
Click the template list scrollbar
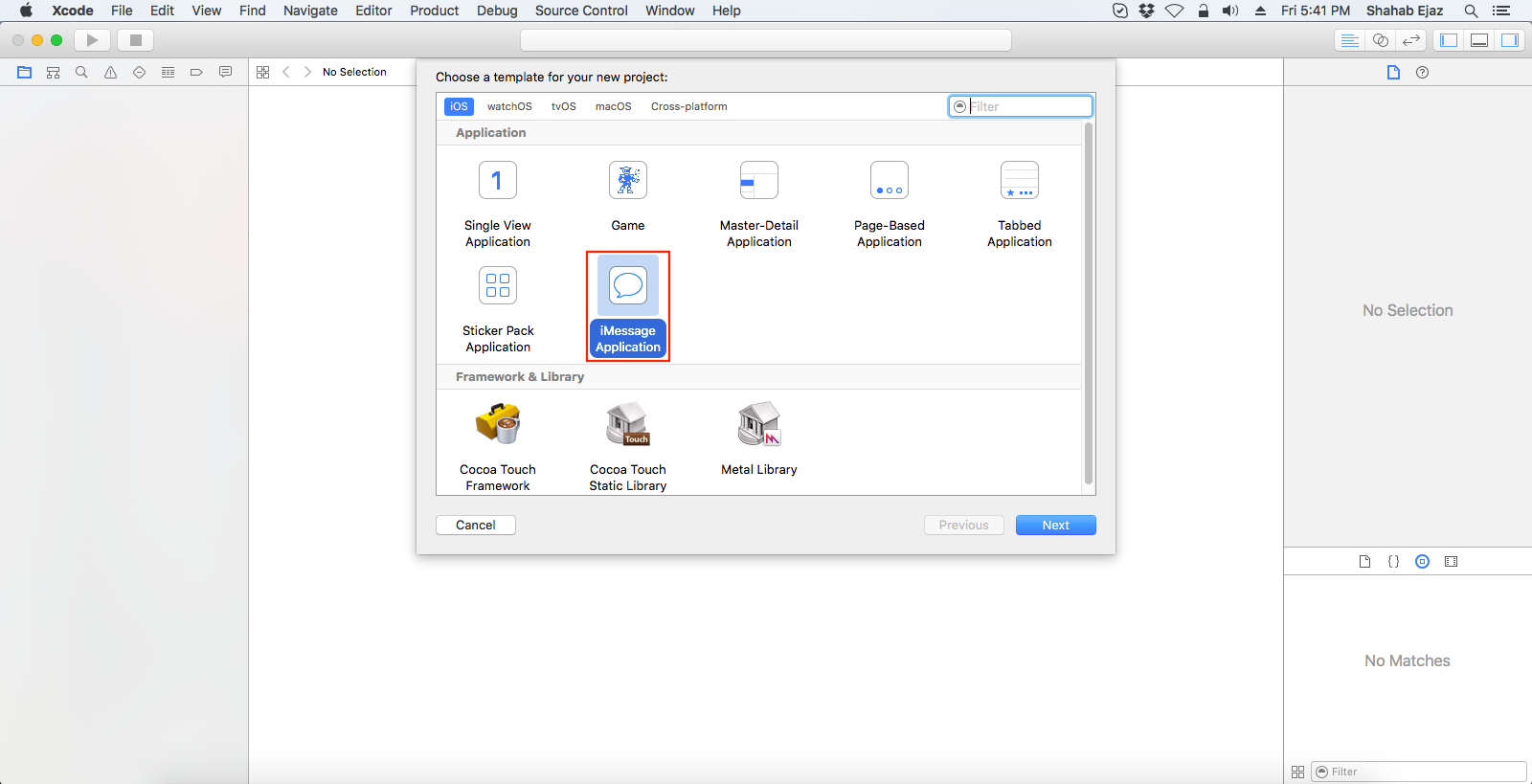pos(1089,304)
